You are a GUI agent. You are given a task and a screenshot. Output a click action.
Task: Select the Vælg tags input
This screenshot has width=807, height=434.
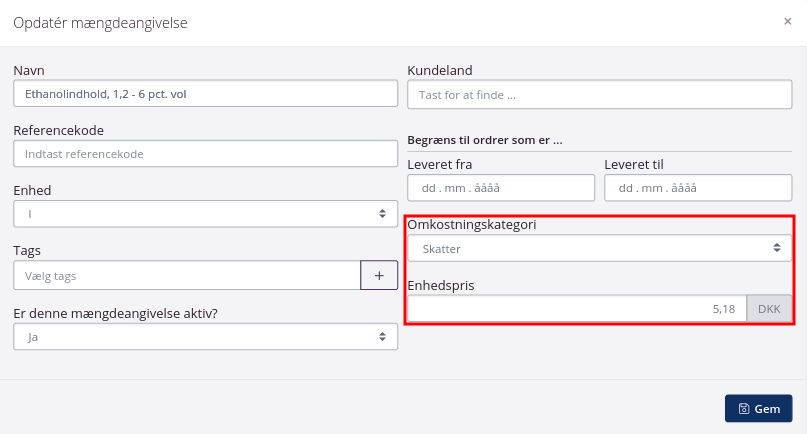tap(187, 275)
